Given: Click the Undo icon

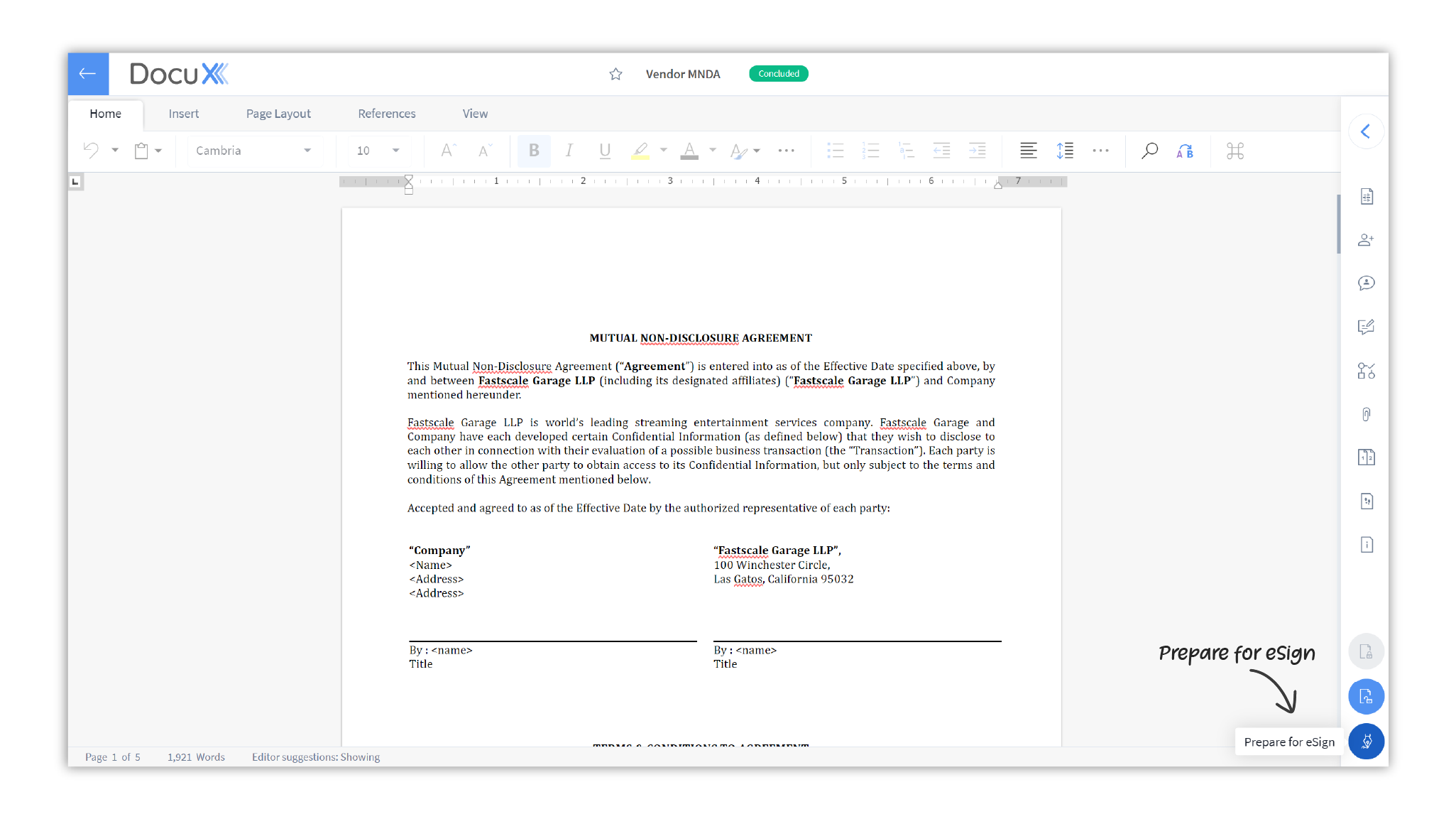Looking at the screenshot, I should click(x=92, y=151).
